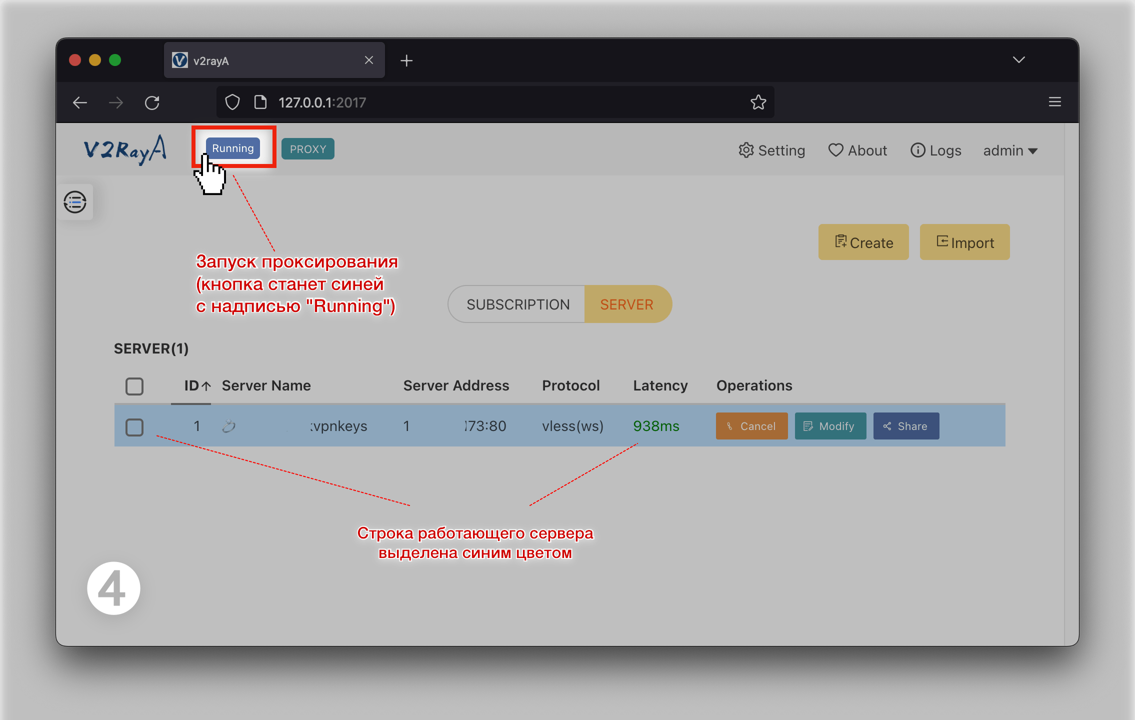
Task: Open a new browser tab
Action: point(406,61)
